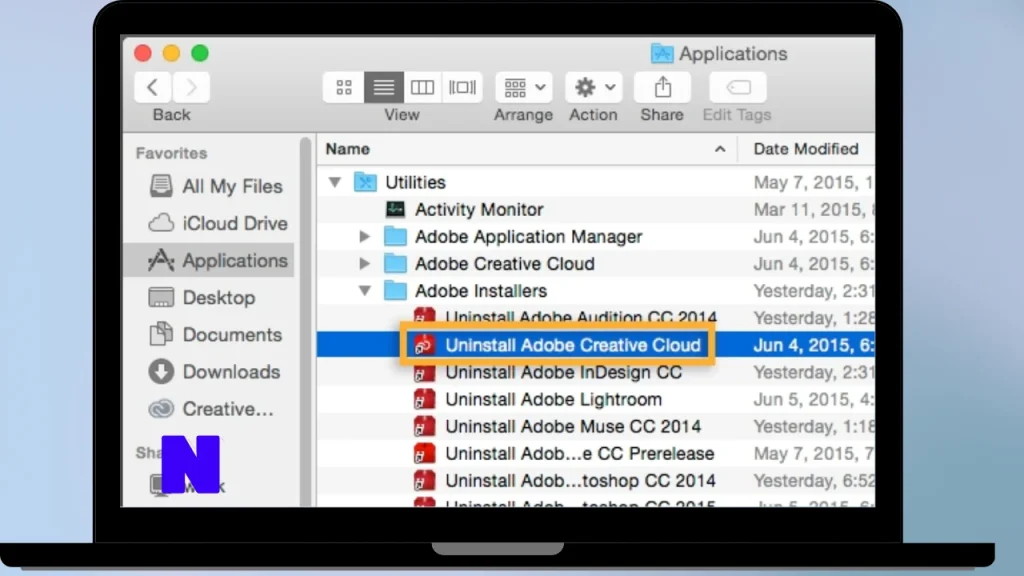Select Uninstall Adobe Creative Cloud
This screenshot has height=576, width=1024.
click(573, 345)
